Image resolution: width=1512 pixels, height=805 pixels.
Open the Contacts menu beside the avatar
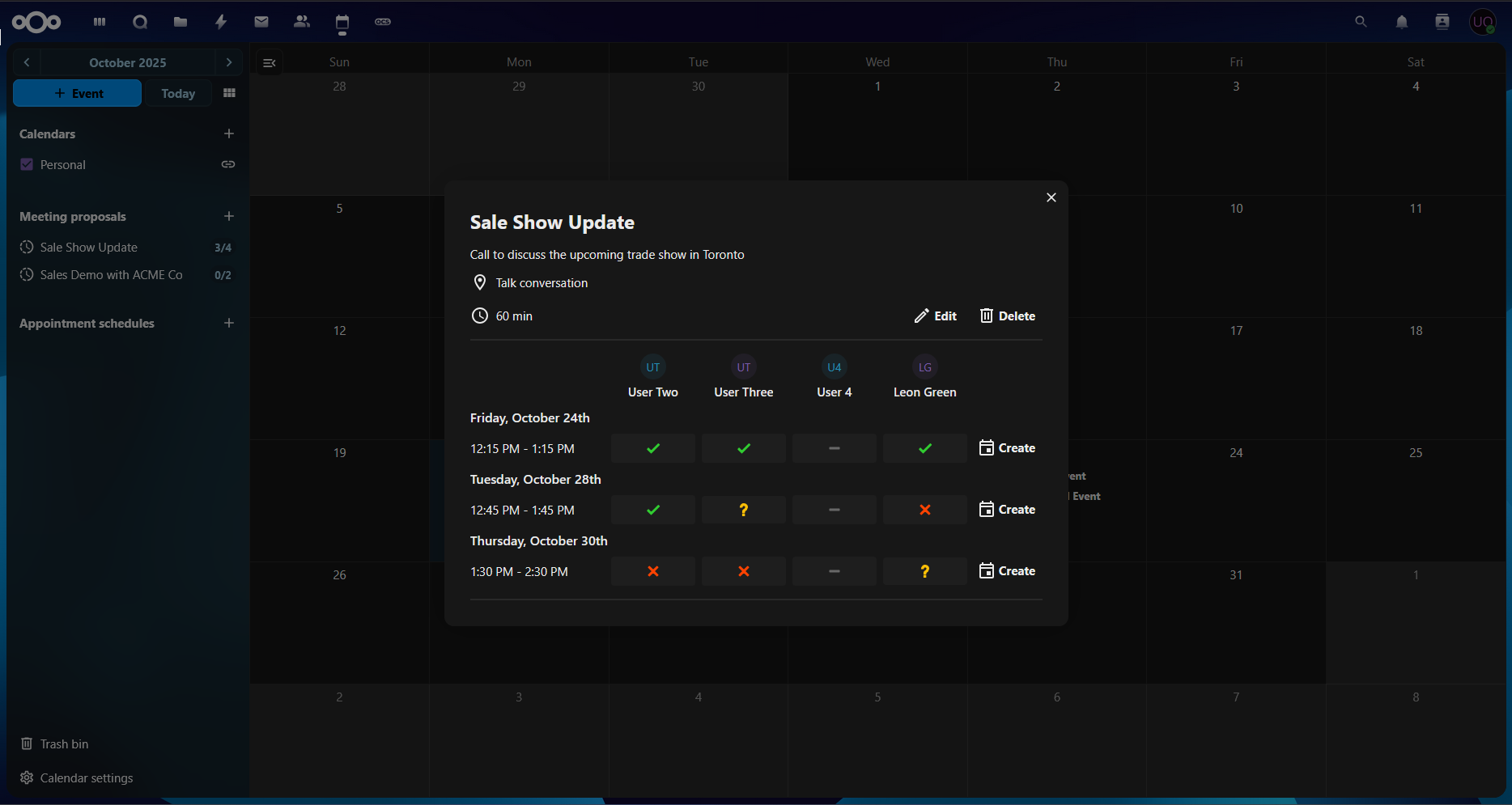pos(1442,22)
